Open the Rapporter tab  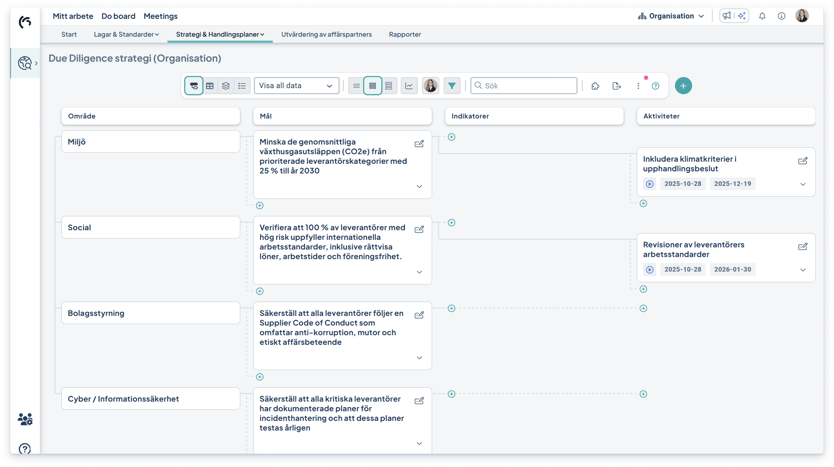[x=405, y=34]
